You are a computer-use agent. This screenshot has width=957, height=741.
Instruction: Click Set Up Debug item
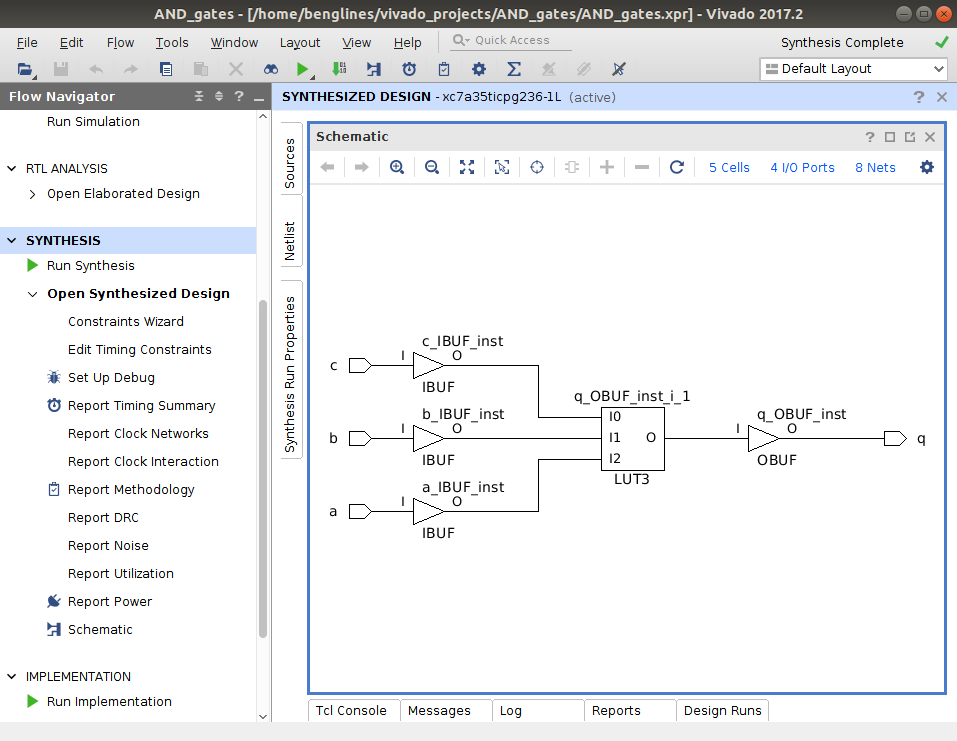111,378
